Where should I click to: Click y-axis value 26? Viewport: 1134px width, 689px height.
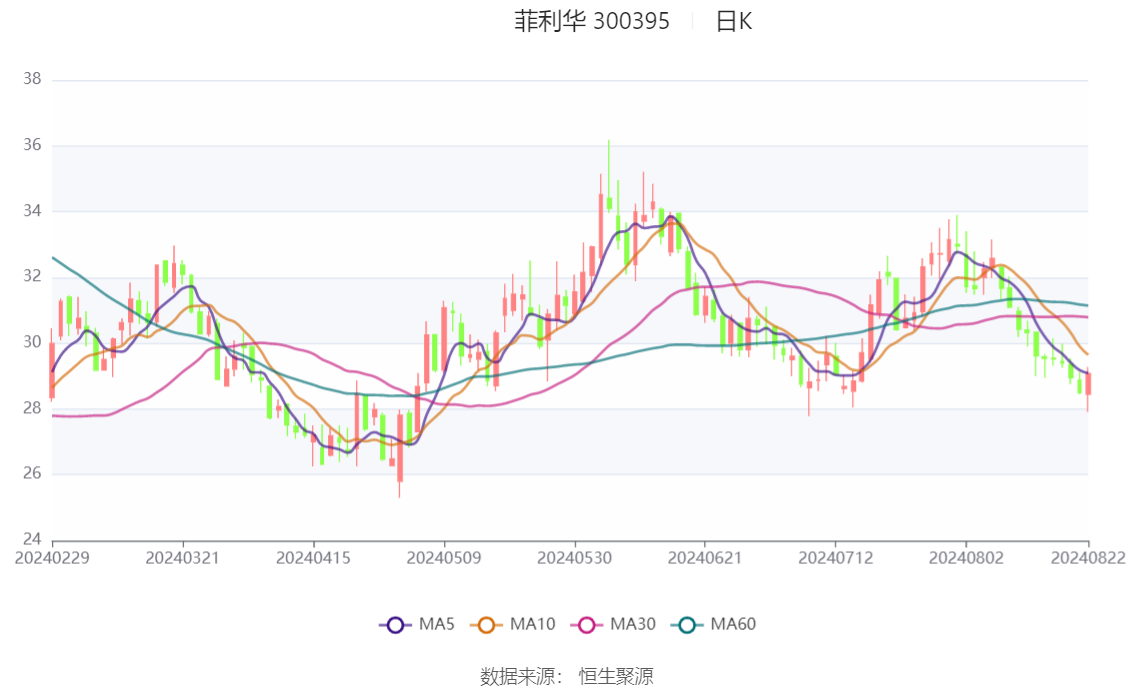[x=32, y=474]
